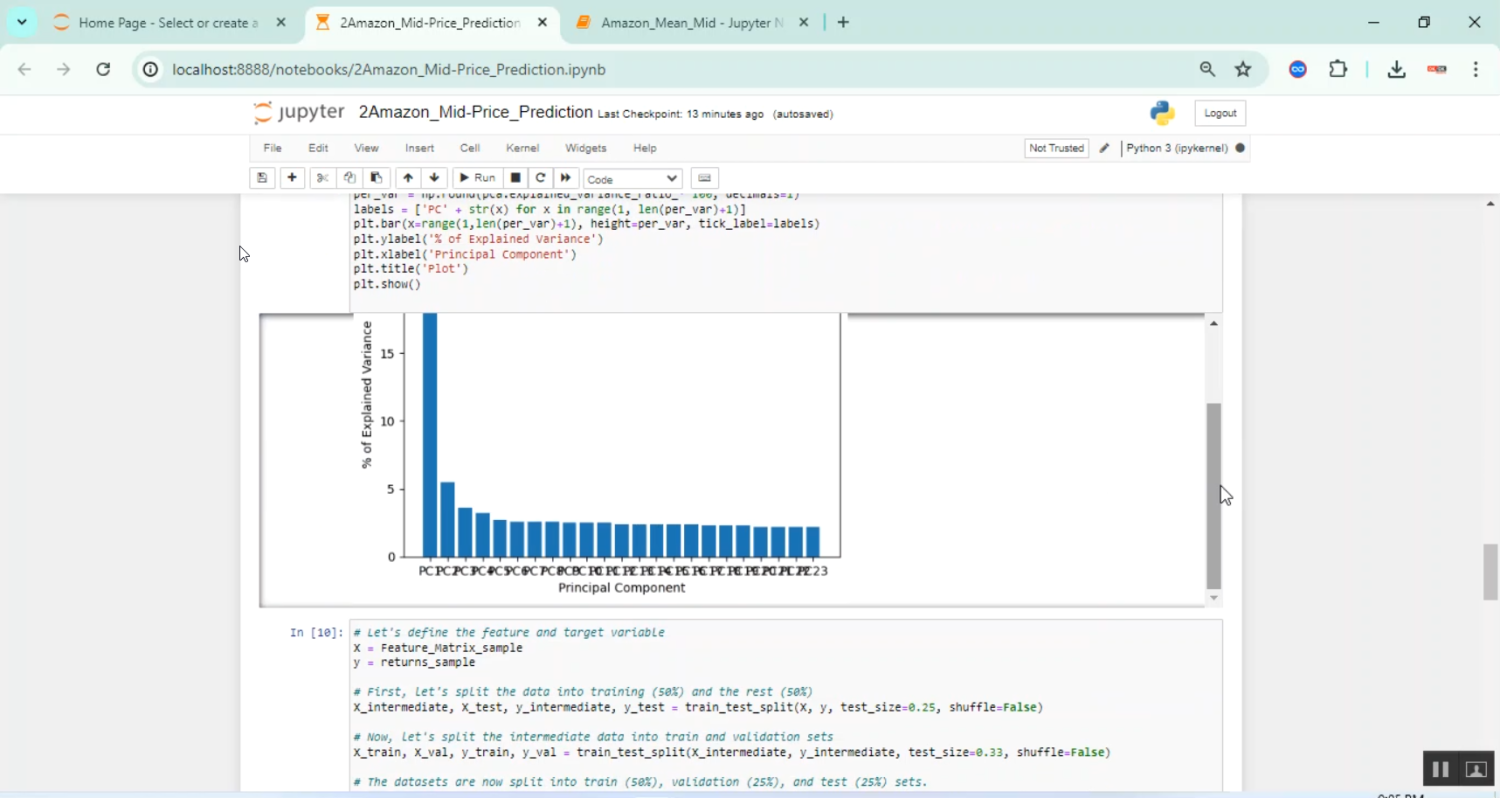The image size is (1500, 798).
Task: Open Chrome's three-dot menu
Action: coord(1475,69)
